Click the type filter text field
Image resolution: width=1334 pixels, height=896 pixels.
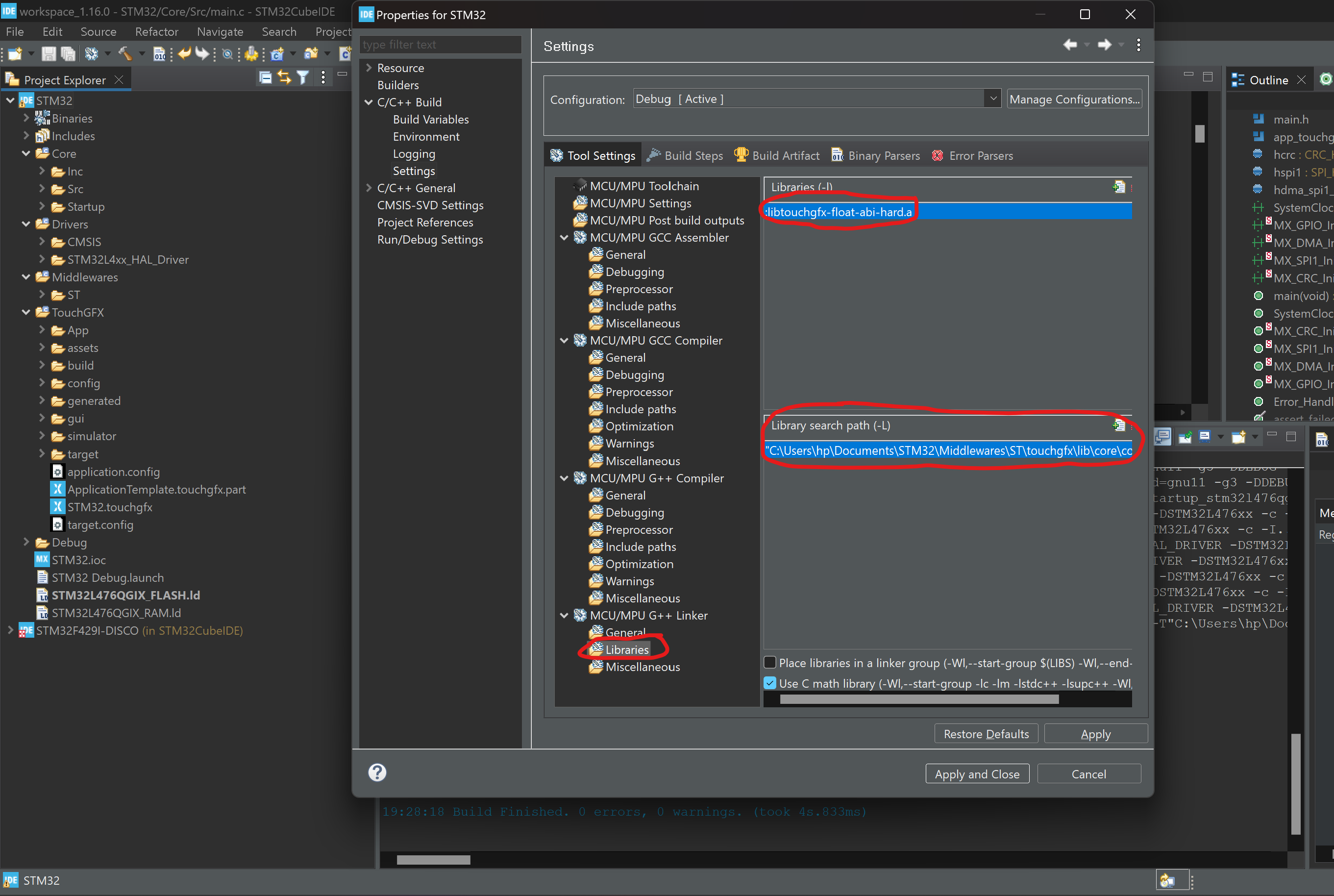point(440,45)
